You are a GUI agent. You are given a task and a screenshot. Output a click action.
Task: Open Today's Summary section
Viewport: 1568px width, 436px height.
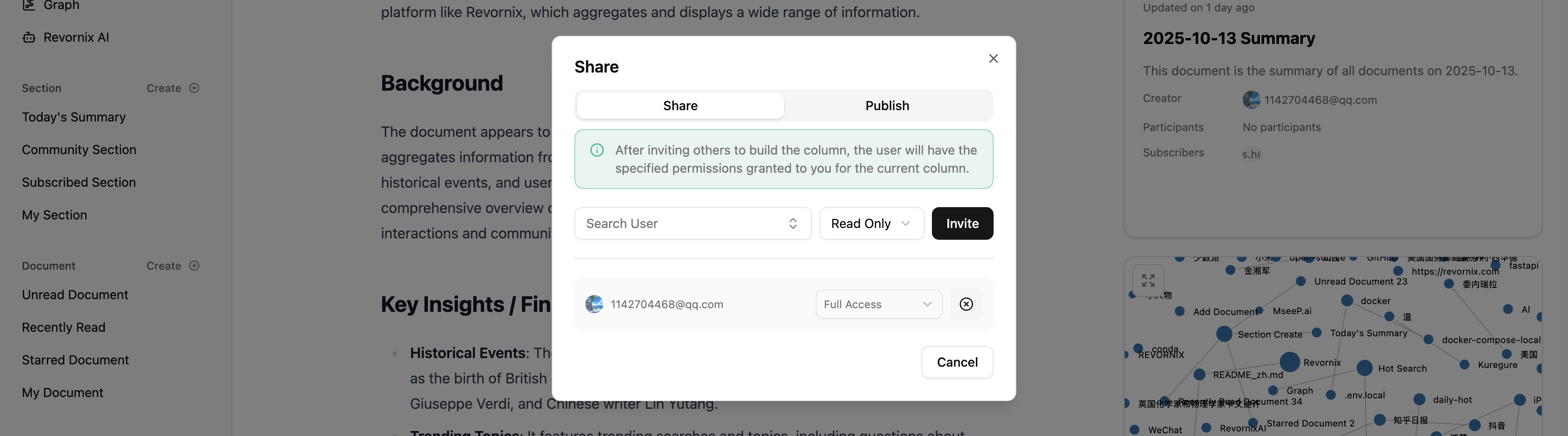(x=73, y=117)
